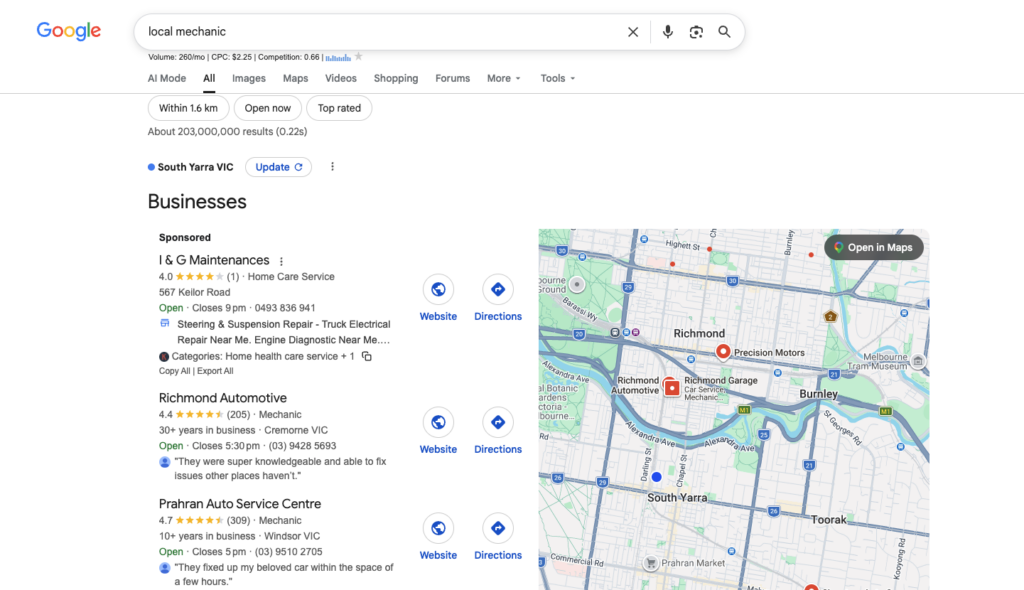The image size is (1024, 590).
Task: Switch to Shopping tab
Action: pos(396,78)
